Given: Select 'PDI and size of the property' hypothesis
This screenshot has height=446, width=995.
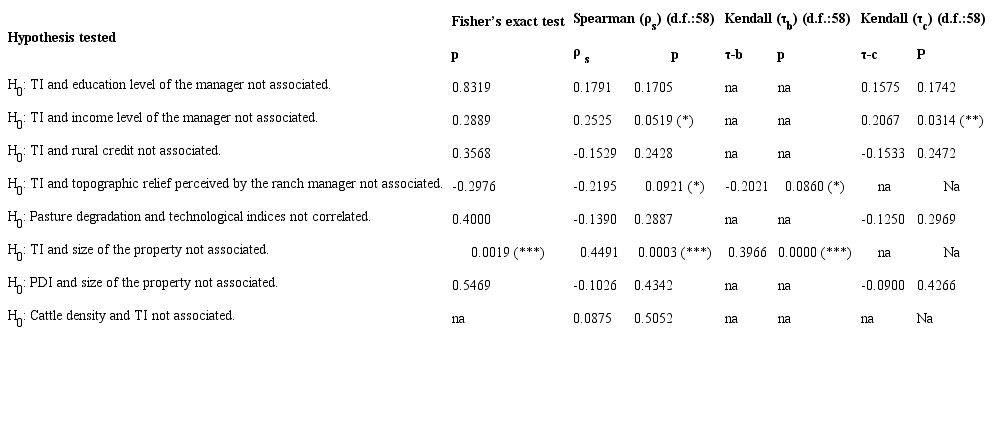Looking at the screenshot, I should click(153, 283).
